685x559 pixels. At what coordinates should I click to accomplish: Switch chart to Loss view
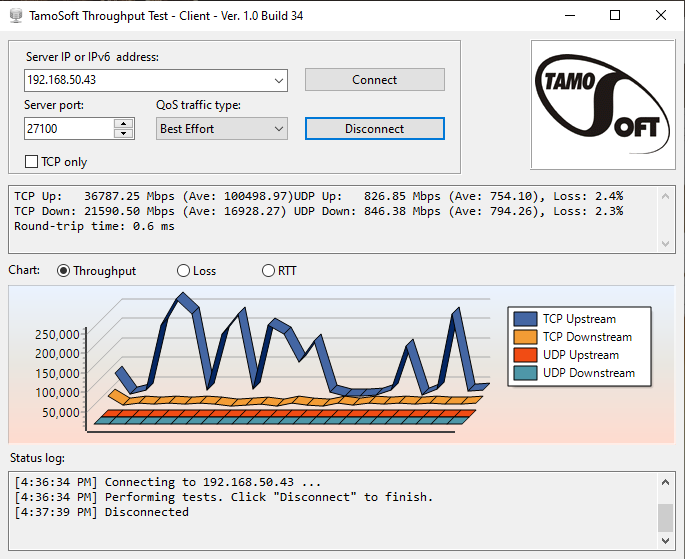click(x=183, y=271)
